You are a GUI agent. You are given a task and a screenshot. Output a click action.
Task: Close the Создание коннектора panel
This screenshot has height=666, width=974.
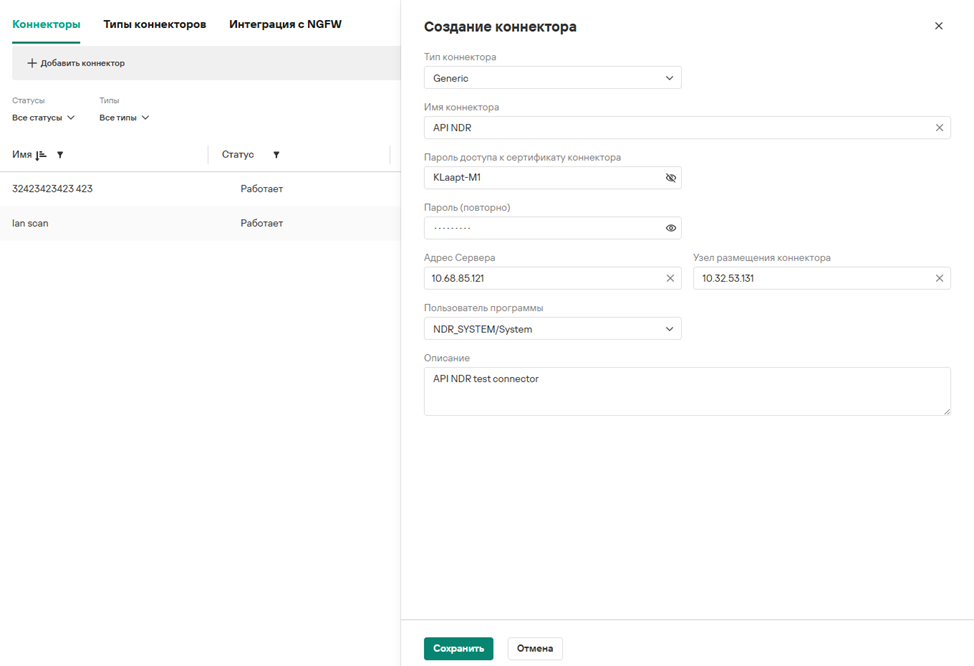pos(938,26)
